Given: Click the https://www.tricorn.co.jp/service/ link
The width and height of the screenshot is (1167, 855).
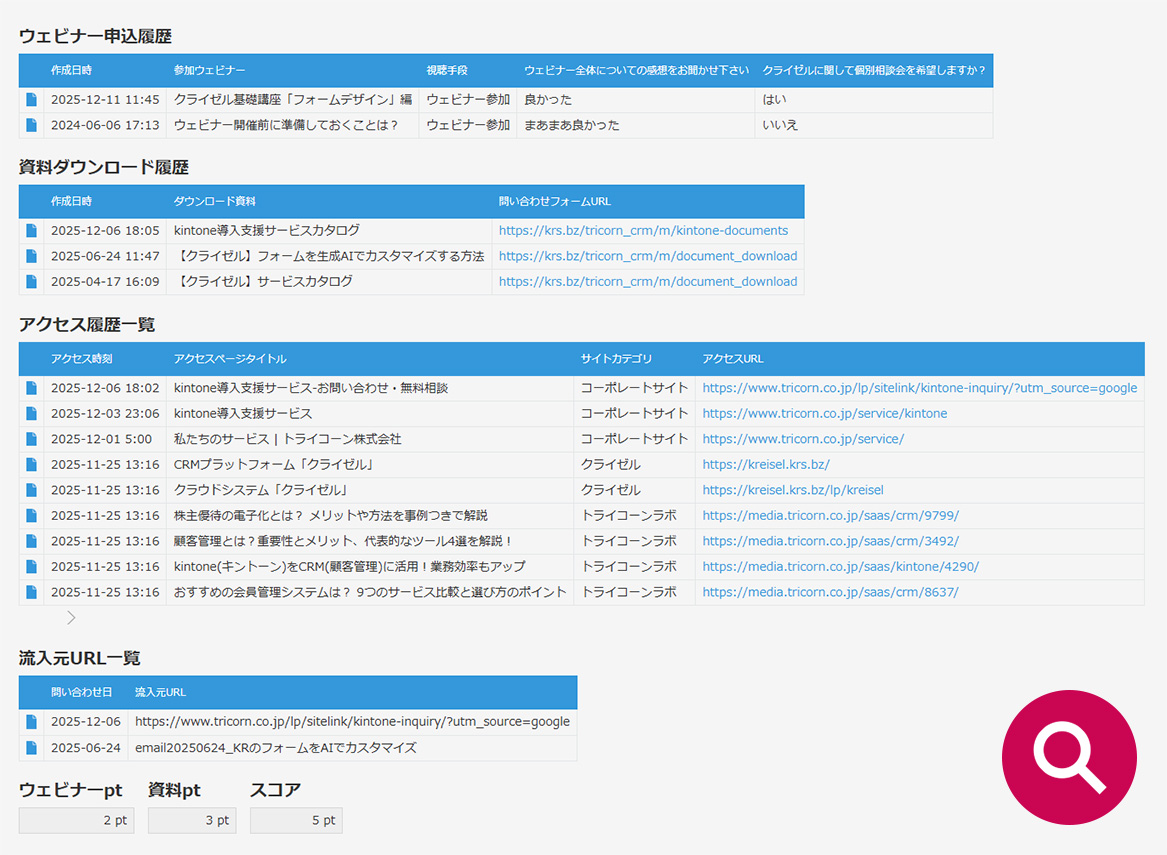Looking at the screenshot, I should [x=804, y=439].
